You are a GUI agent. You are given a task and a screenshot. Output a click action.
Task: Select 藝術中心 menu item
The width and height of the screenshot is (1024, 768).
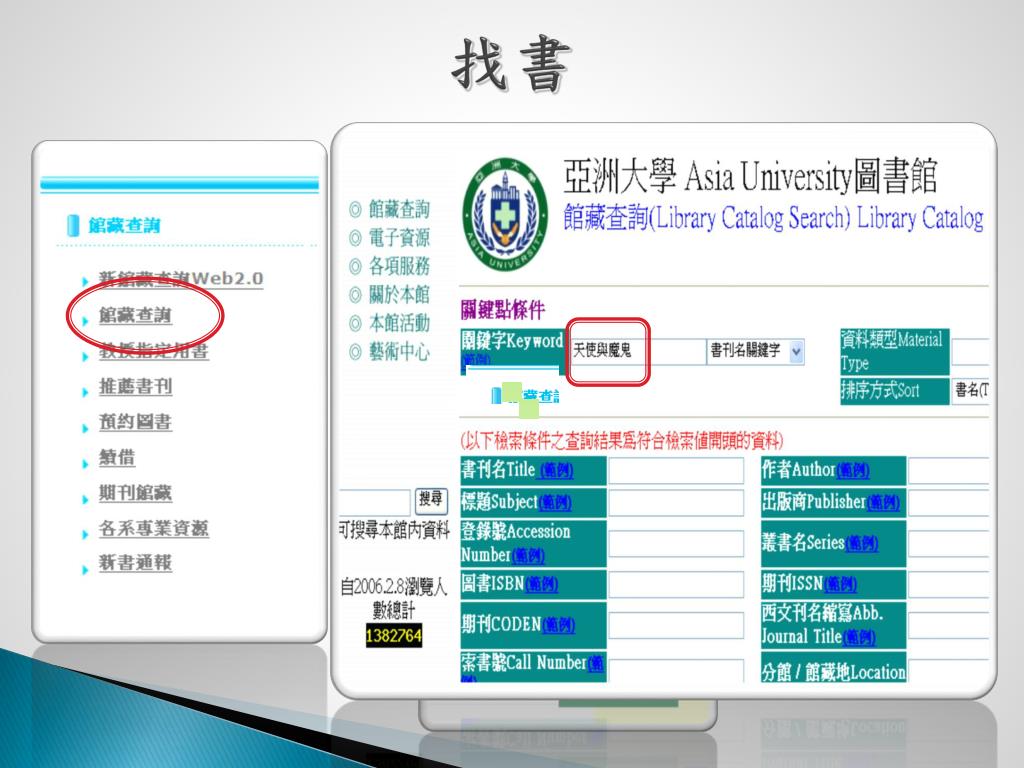[x=399, y=351]
